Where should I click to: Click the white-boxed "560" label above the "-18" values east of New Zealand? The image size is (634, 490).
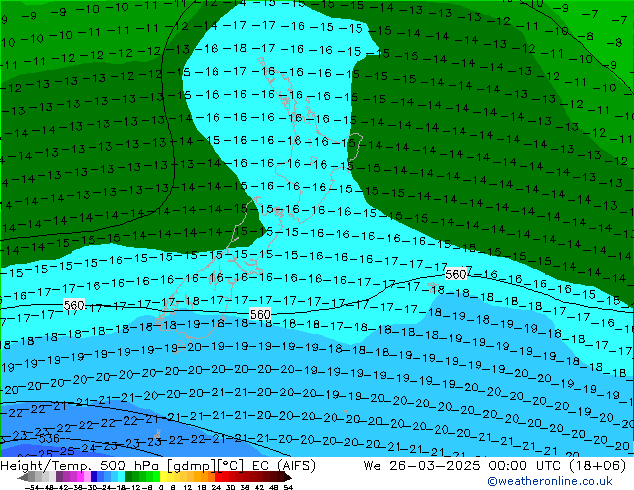click(456, 275)
